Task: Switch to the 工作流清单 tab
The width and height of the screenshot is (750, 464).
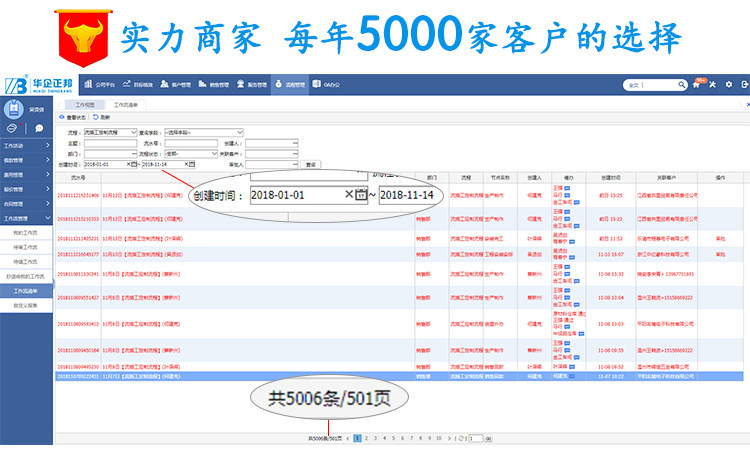Action: [126, 105]
